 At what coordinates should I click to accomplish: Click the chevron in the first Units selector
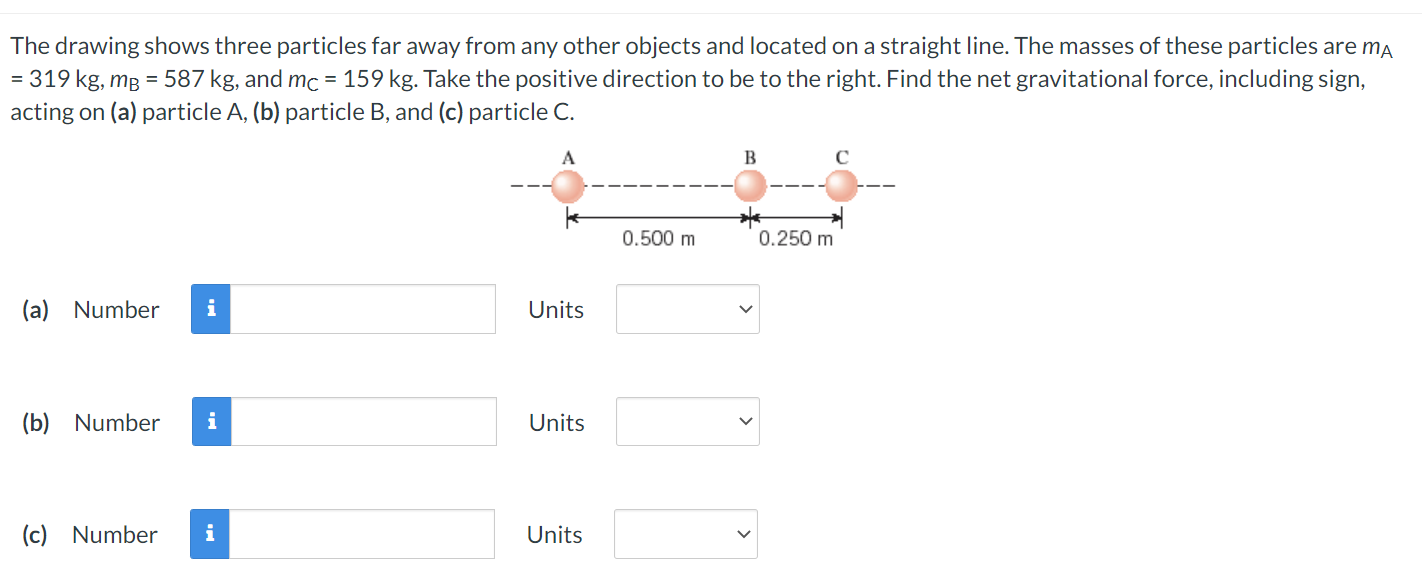click(x=744, y=309)
